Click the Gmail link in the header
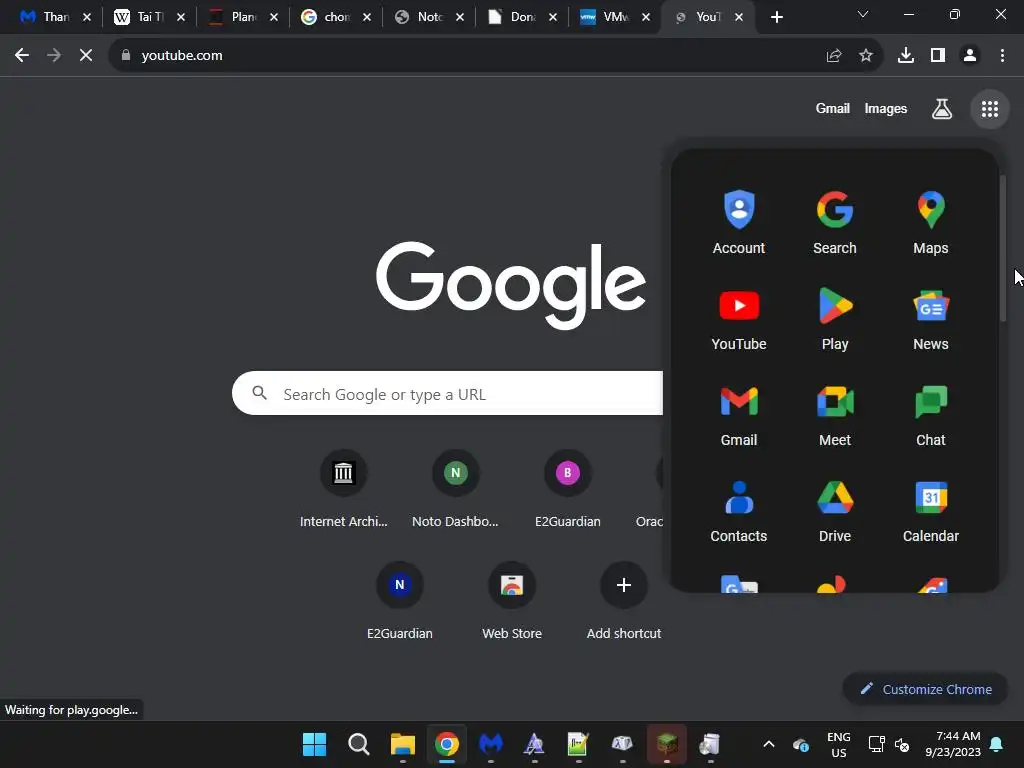Screen dimensions: 1024x768 tap(833, 109)
